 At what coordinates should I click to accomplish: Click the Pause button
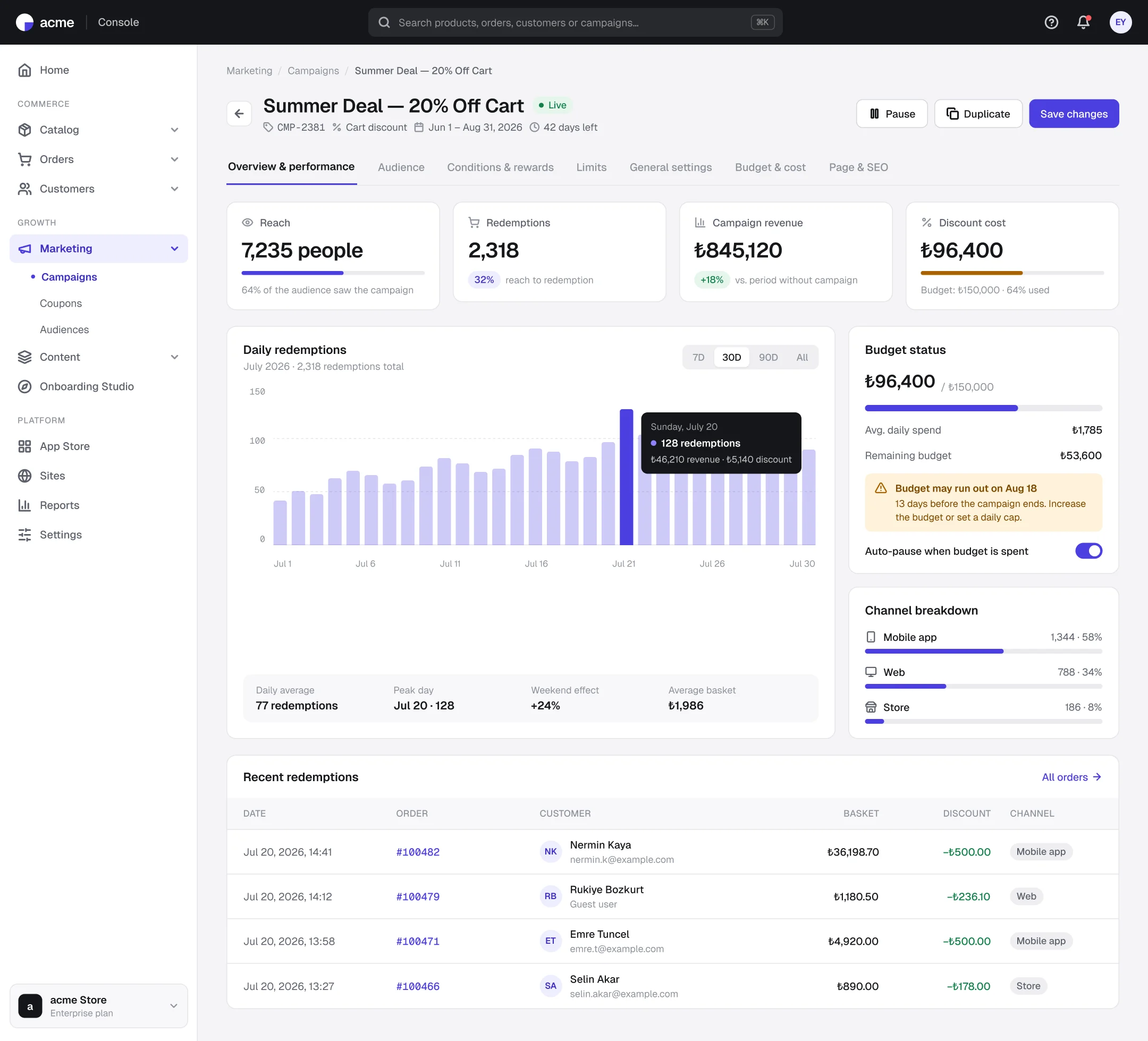pyautogui.click(x=892, y=114)
